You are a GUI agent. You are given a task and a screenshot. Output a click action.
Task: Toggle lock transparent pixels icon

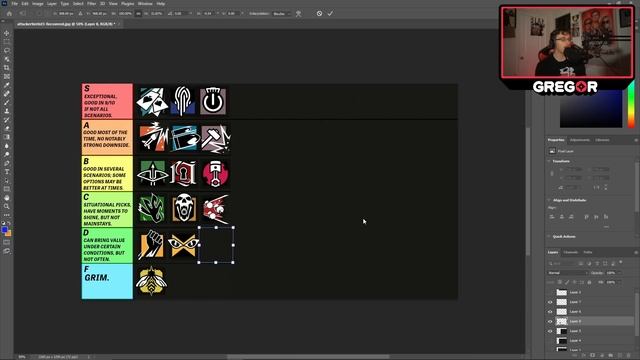[560, 282]
